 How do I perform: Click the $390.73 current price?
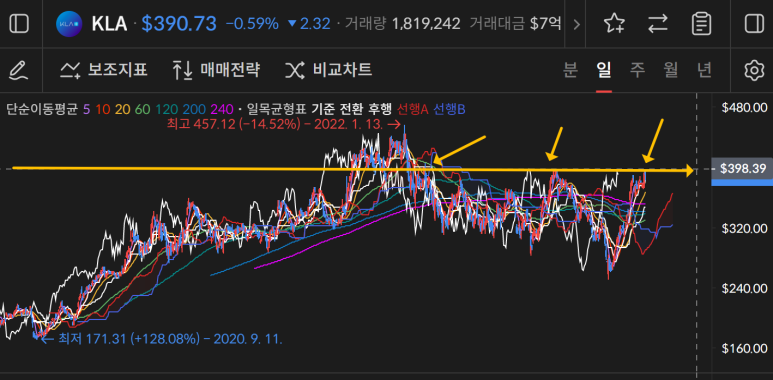point(179,24)
